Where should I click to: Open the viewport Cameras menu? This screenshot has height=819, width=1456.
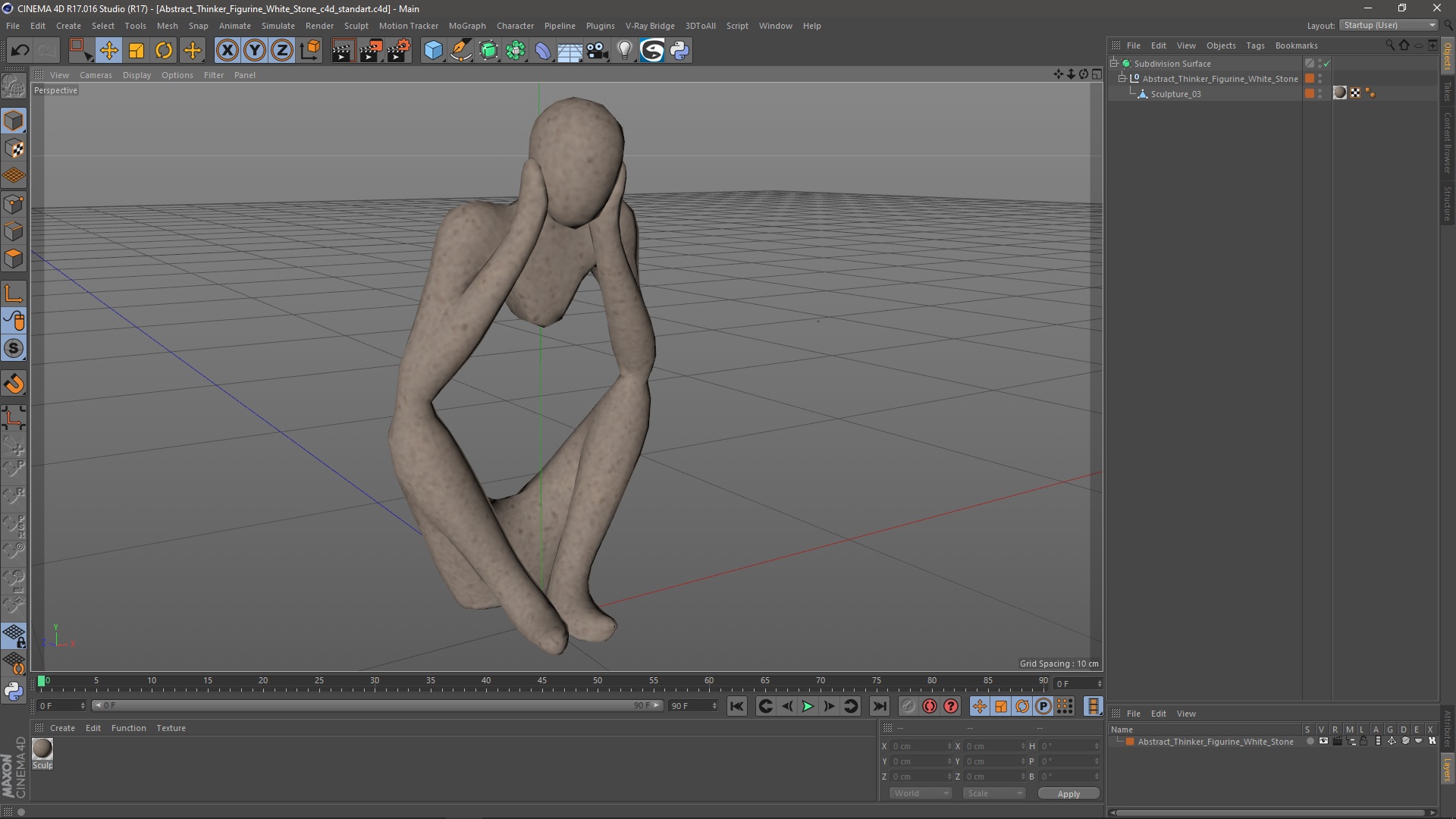[x=96, y=75]
